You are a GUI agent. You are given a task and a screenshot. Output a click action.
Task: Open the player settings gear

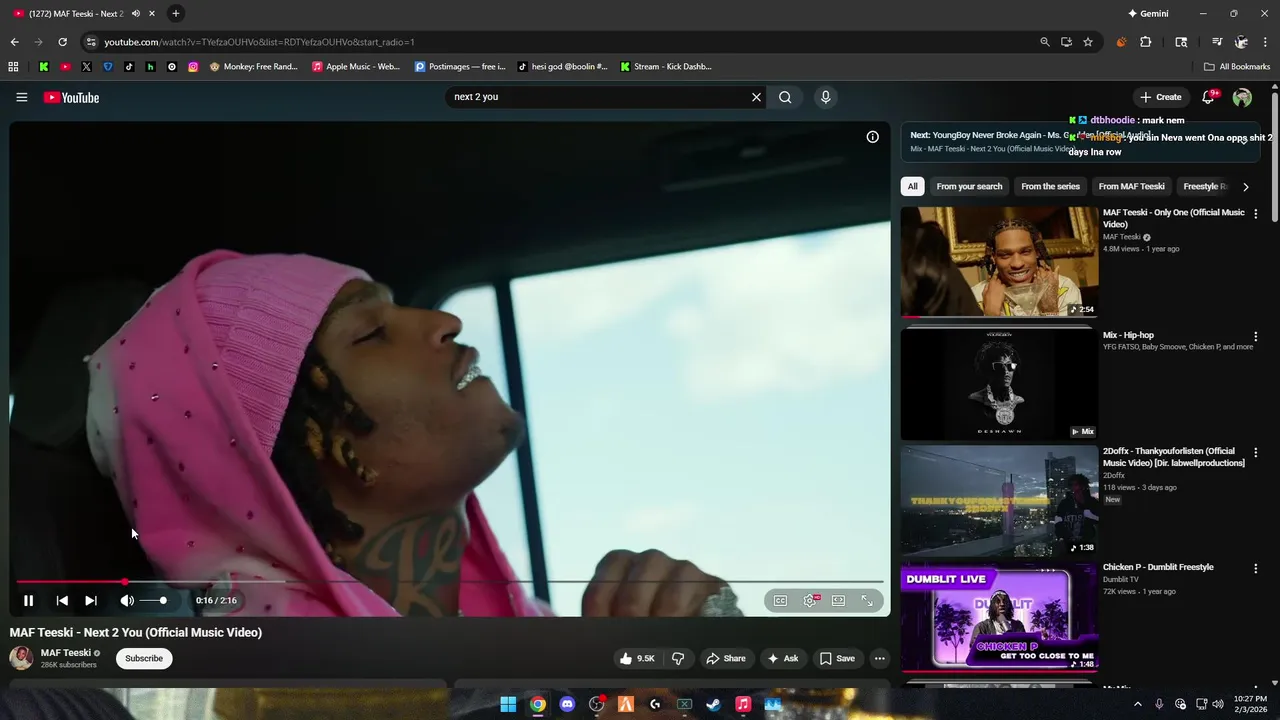click(810, 600)
